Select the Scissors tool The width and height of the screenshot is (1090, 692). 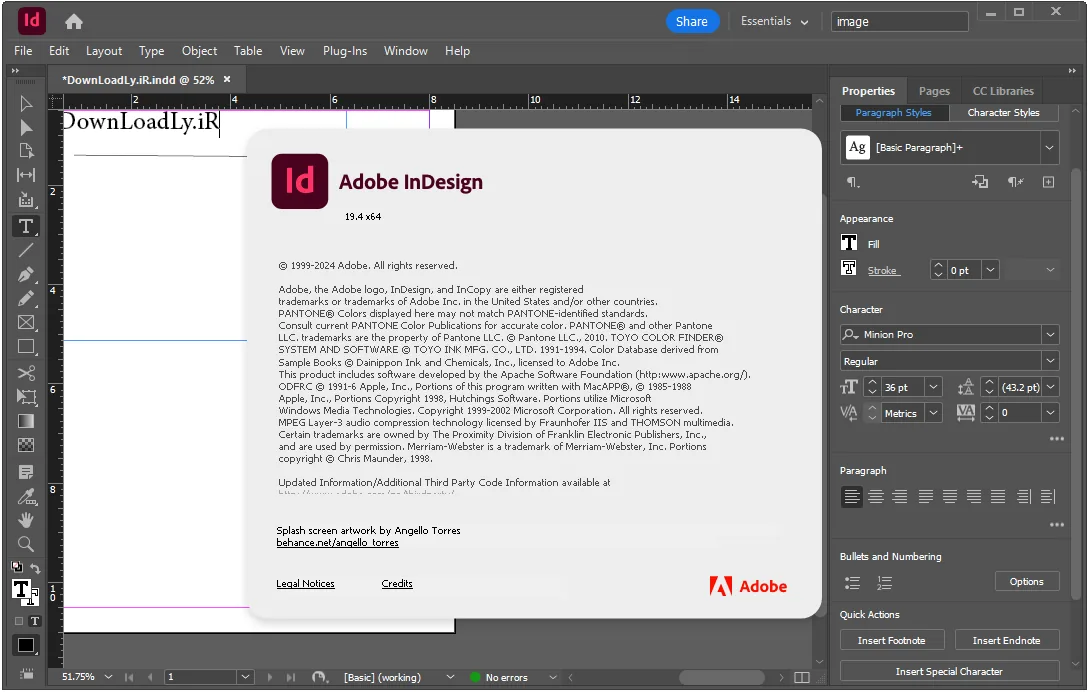pyautogui.click(x=26, y=373)
